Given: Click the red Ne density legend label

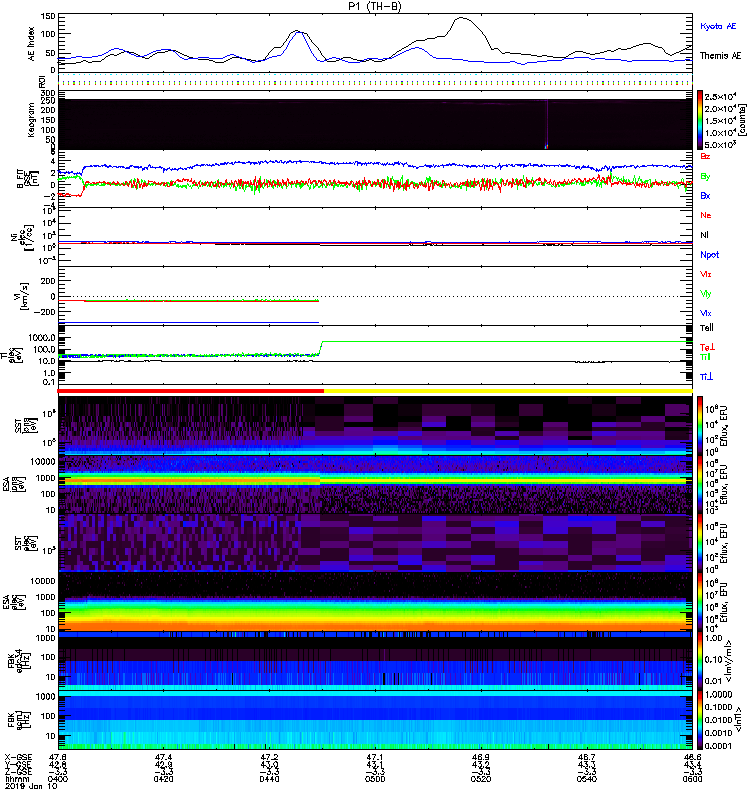Looking at the screenshot, I should (x=706, y=215).
